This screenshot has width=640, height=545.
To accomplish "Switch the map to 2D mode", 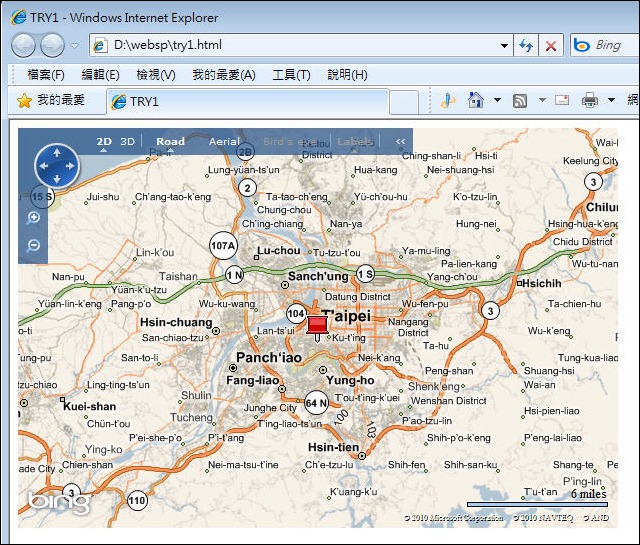I will pos(104,141).
